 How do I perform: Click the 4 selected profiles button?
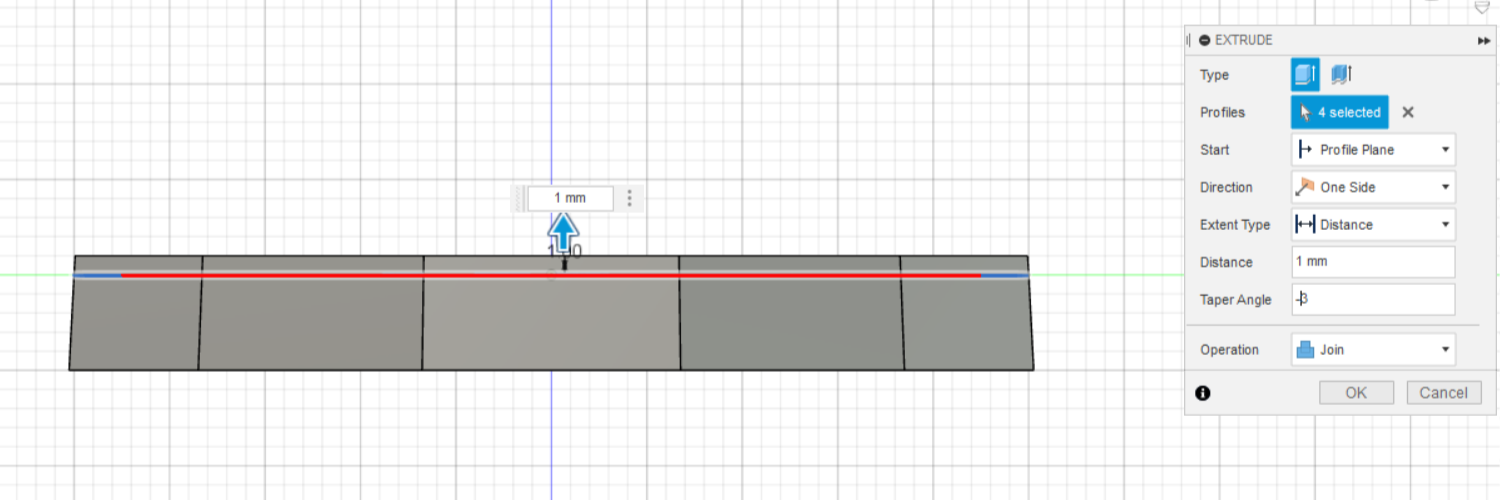click(1340, 112)
